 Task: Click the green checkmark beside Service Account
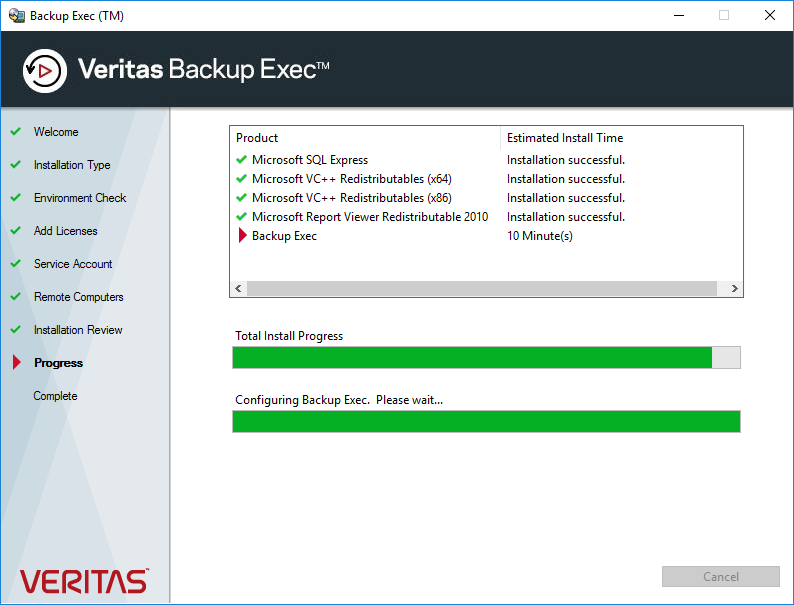coord(16,263)
